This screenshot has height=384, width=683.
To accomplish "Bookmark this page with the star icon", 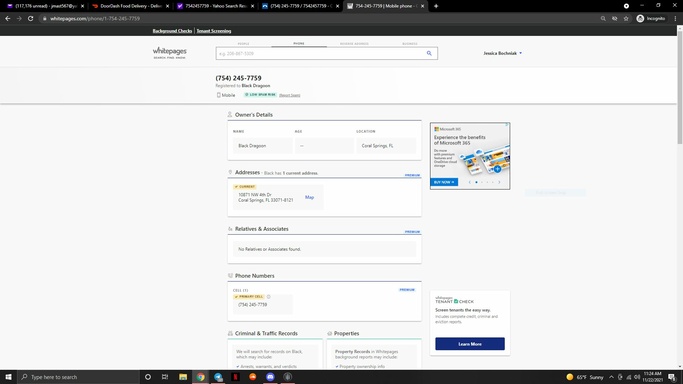I will (x=626, y=18).
